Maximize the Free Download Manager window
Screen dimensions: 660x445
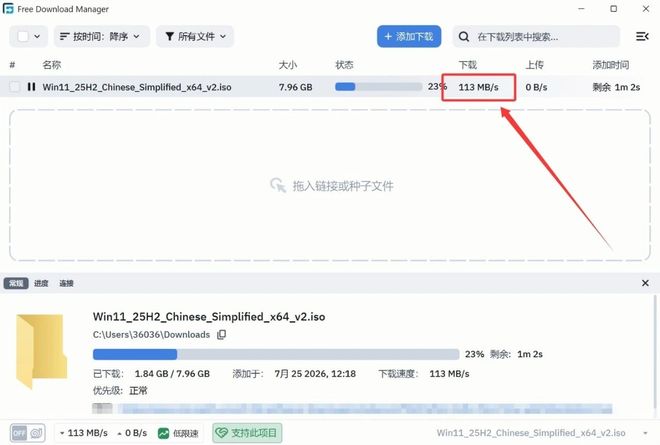[614, 9]
